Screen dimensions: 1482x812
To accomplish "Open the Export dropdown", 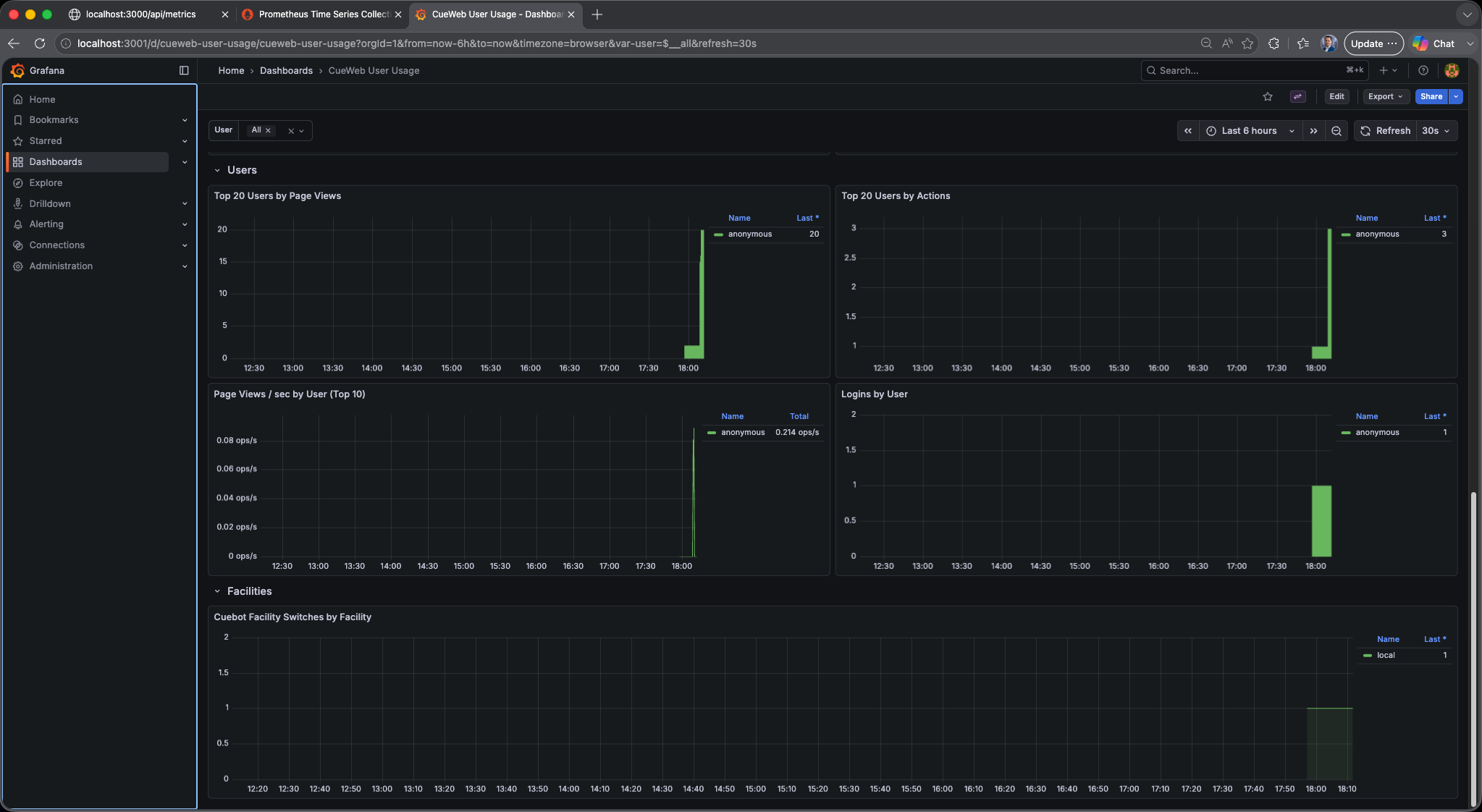I will pyautogui.click(x=1386, y=96).
